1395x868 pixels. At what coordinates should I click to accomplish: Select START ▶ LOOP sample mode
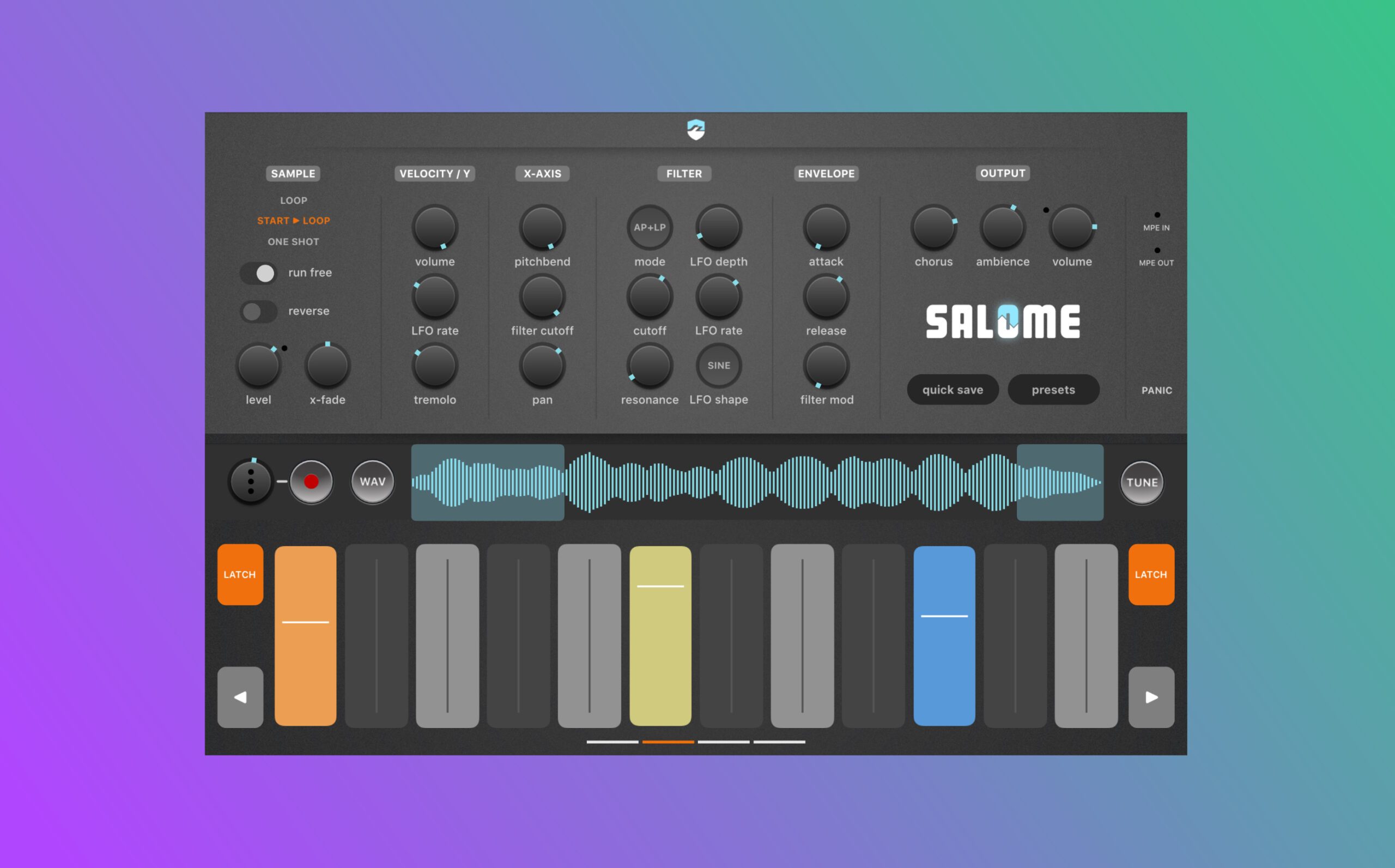tap(293, 221)
